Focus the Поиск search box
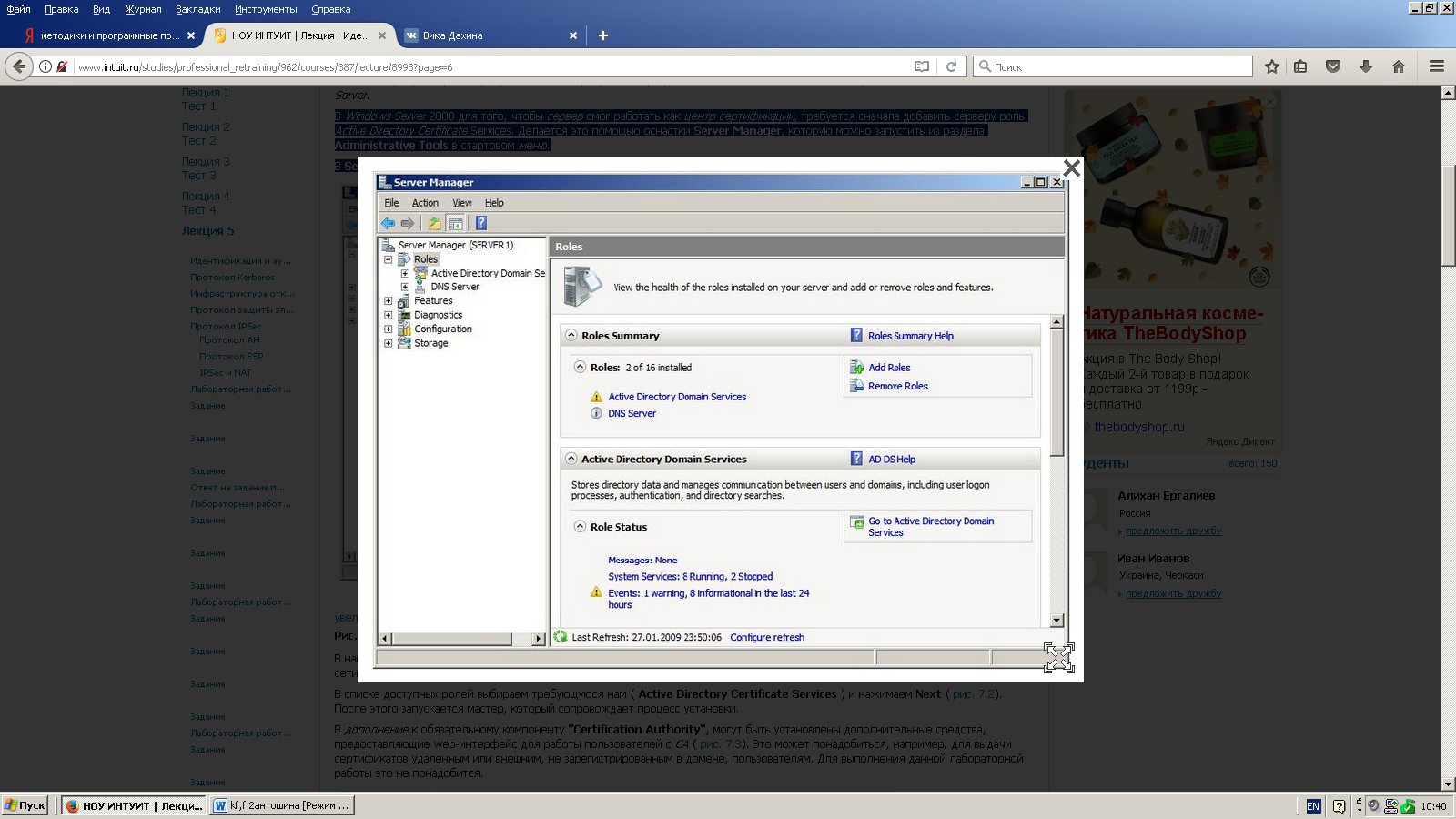1456x819 pixels. click(x=1112, y=66)
